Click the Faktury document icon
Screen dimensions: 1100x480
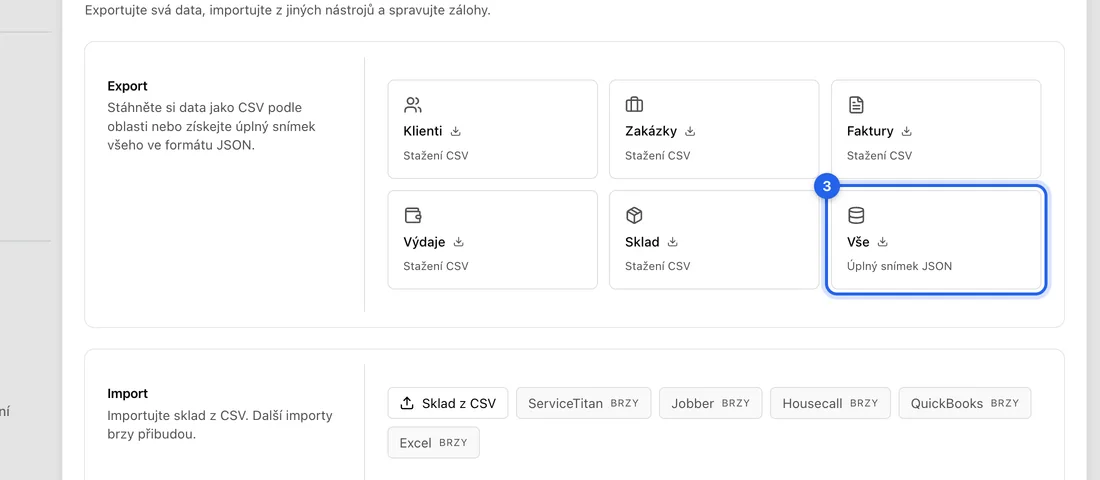856,105
